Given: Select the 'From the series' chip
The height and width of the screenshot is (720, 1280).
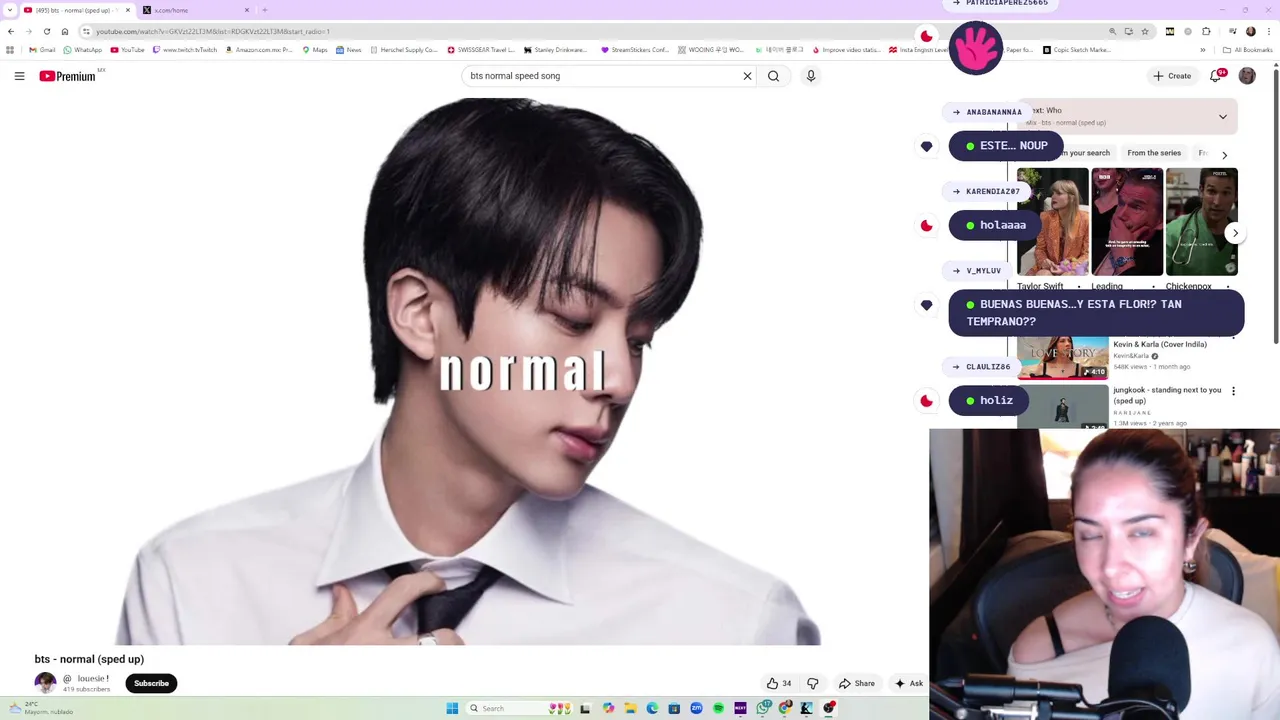Looking at the screenshot, I should tap(1154, 153).
